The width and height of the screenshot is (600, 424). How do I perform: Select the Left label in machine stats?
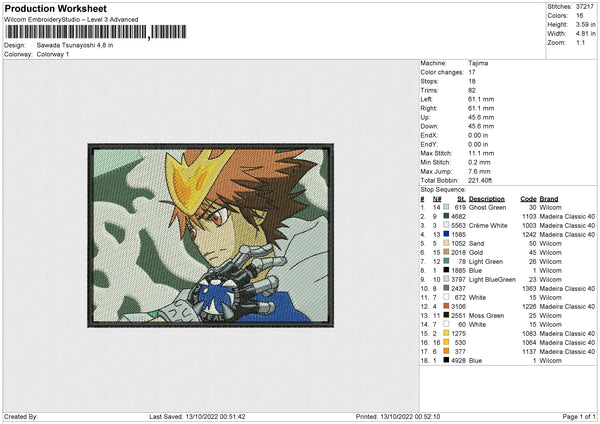pyautogui.click(x=426, y=99)
